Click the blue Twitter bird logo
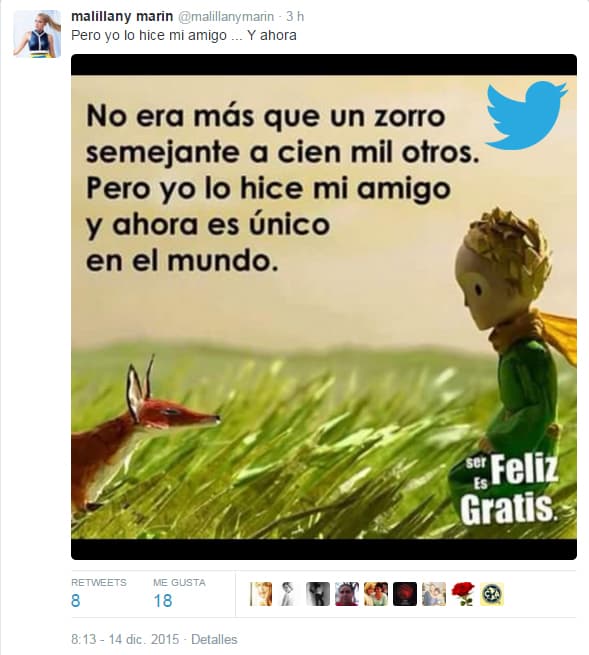This screenshot has height=655, width=589. click(526, 115)
